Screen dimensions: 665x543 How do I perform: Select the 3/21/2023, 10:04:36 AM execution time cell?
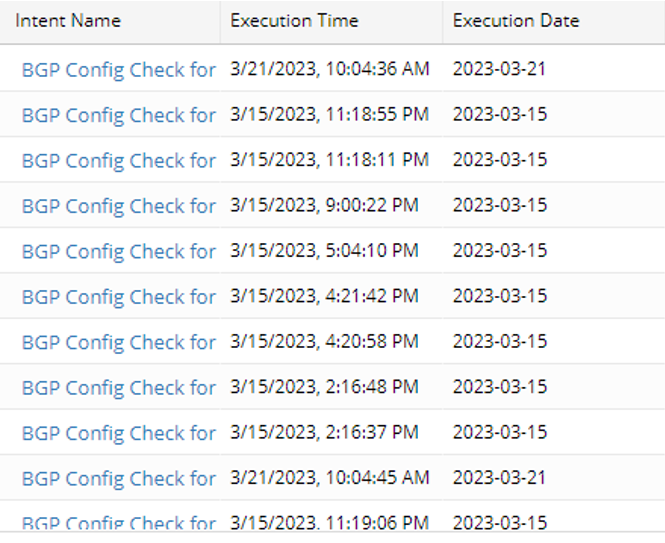point(329,69)
